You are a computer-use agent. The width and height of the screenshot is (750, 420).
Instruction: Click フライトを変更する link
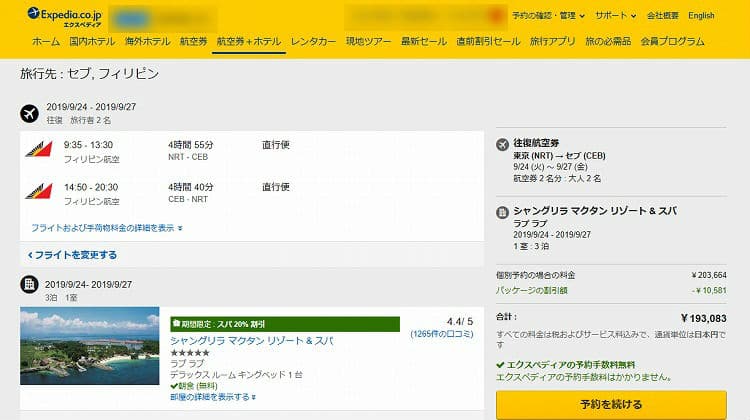[x=72, y=255]
